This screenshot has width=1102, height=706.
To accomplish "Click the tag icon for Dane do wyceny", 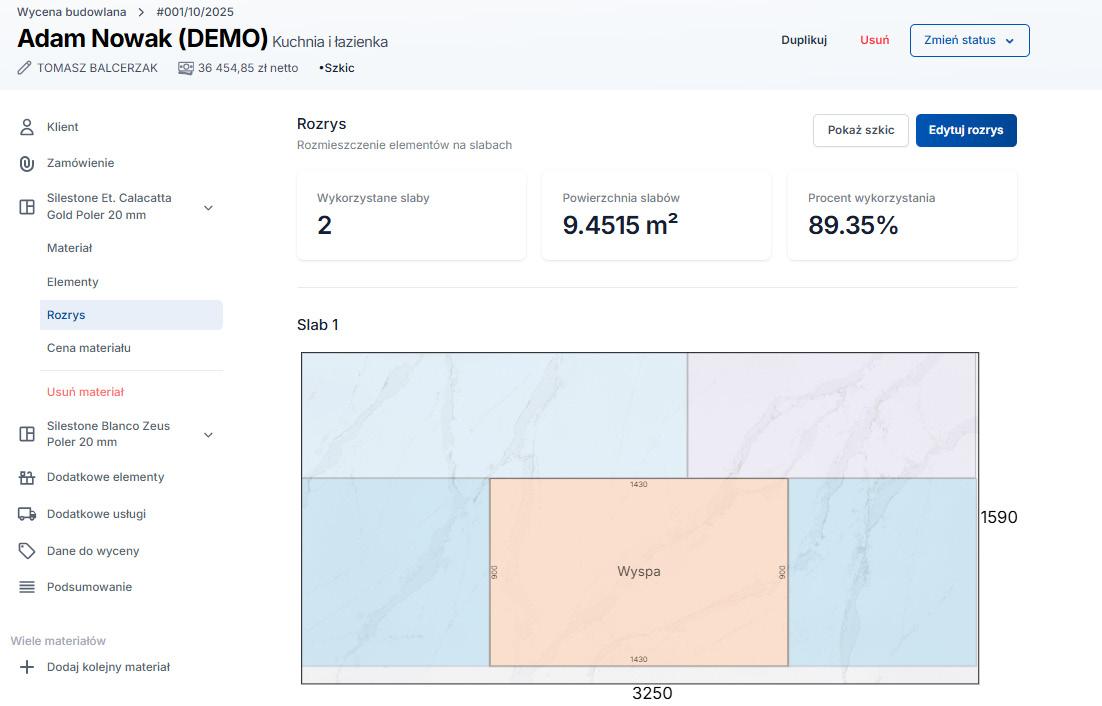I will [x=27, y=551].
